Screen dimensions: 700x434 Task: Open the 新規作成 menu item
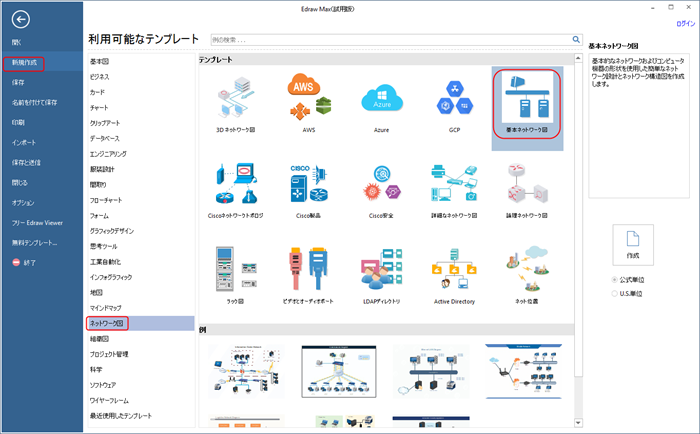click(x=24, y=63)
